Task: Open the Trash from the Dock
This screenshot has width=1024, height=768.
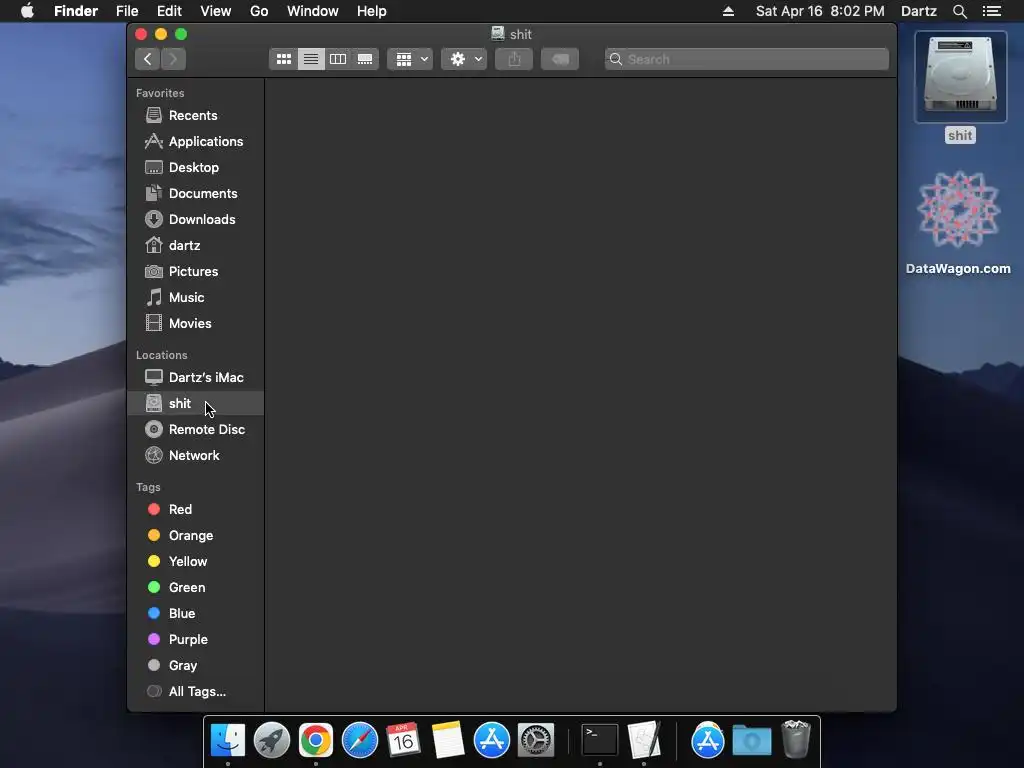Action: [795, 739]
